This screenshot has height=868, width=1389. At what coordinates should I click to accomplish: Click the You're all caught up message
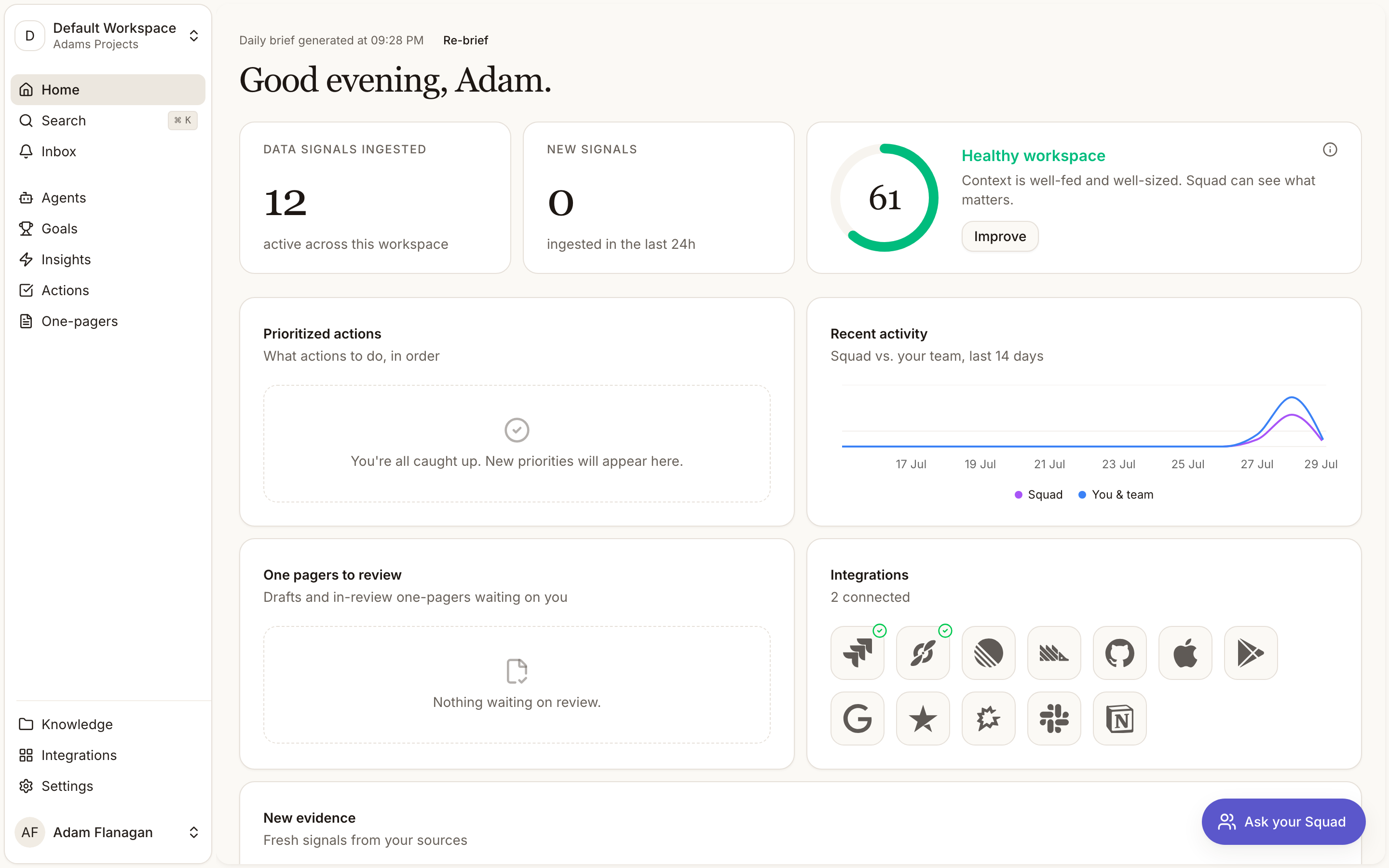517,461
